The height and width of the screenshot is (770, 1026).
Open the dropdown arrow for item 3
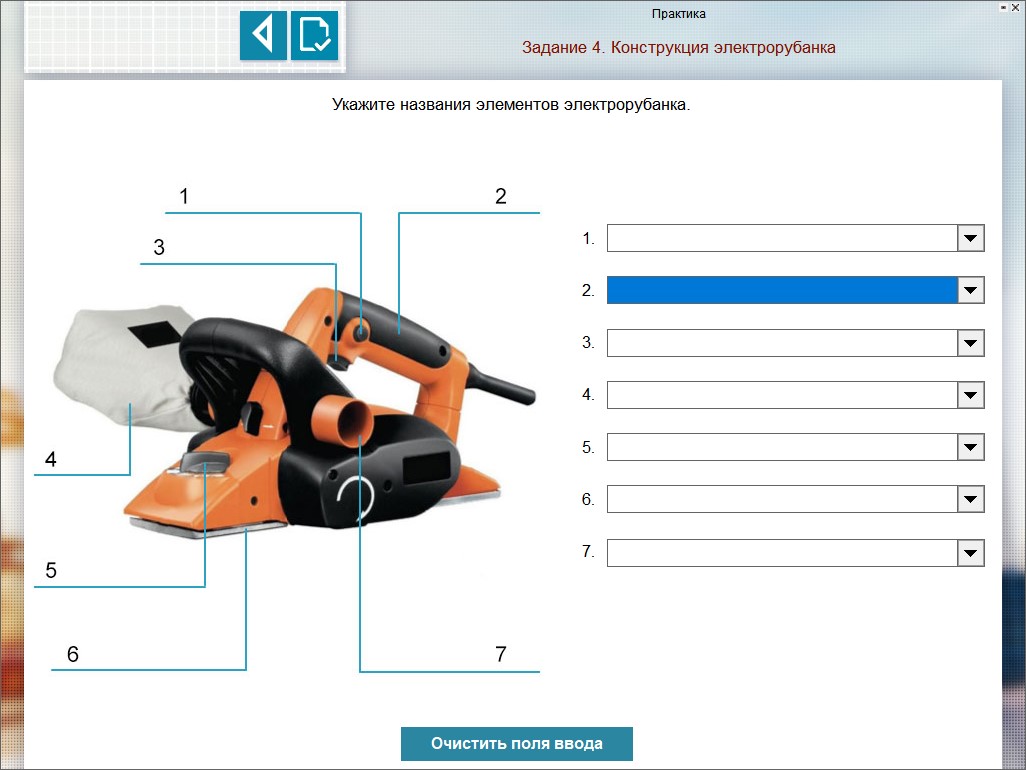point(970,343)
